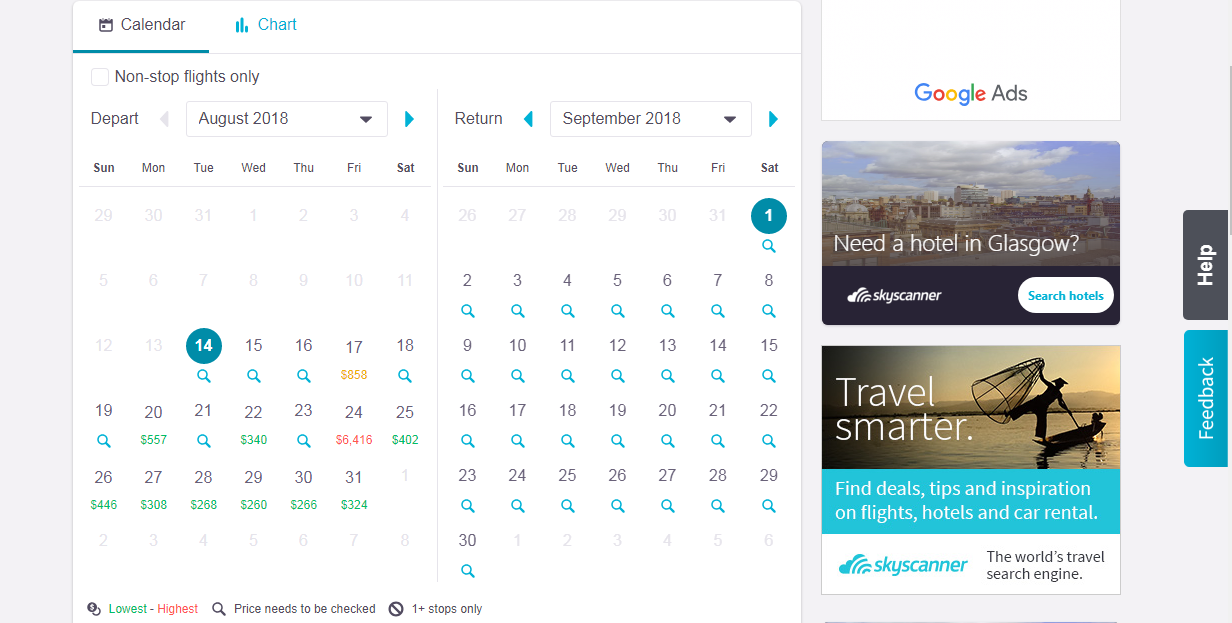
Task: Switch to the Chart tab
Action: coord(266,25)
